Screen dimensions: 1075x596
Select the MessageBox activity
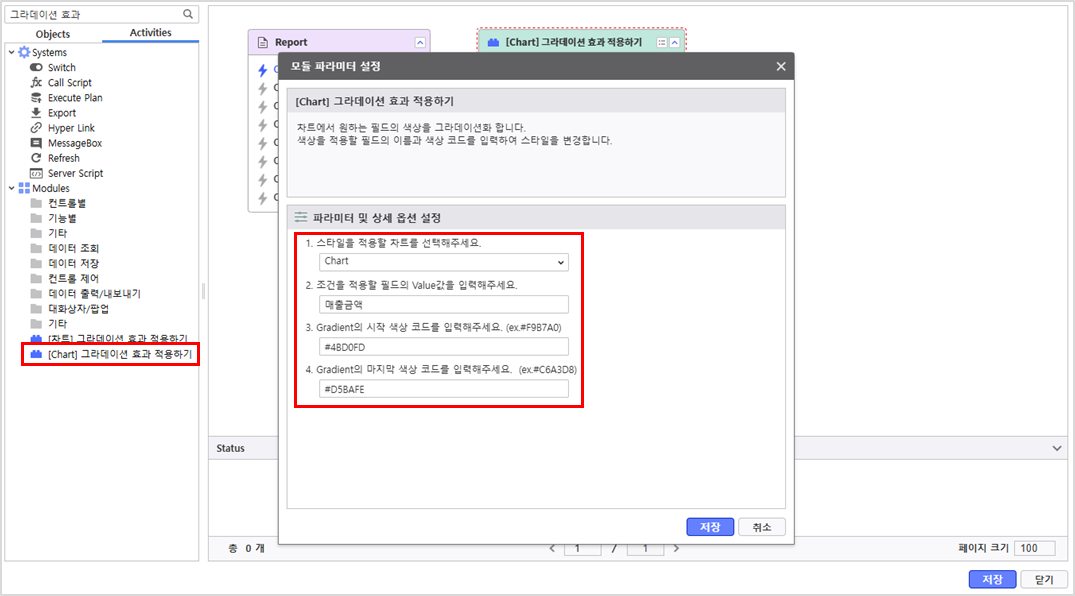[x=75, y=143]
